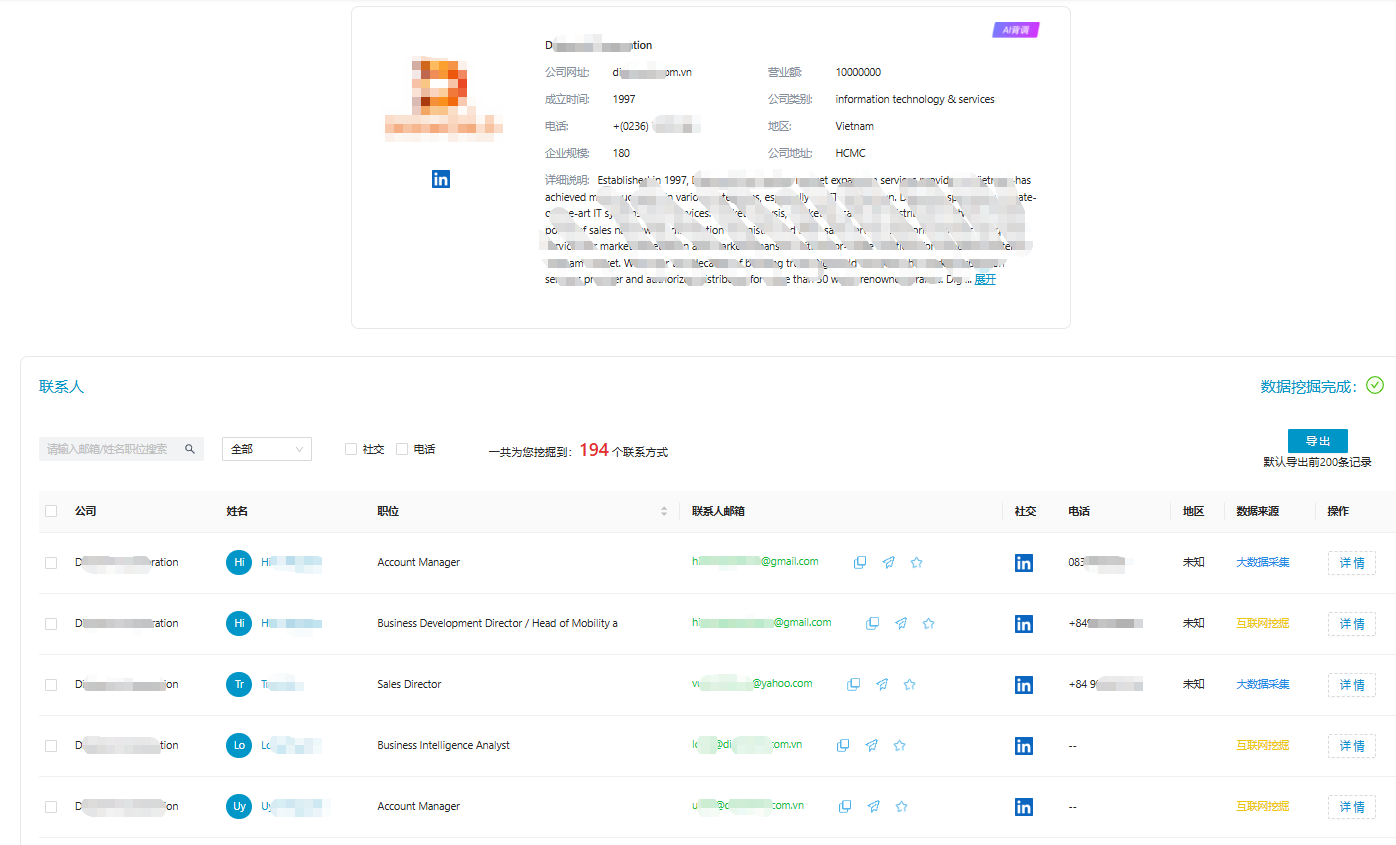This screenshot has width=1396, height=845.
Task: Star the Business Intelligence Analyst contact
Action: (900, 746)
